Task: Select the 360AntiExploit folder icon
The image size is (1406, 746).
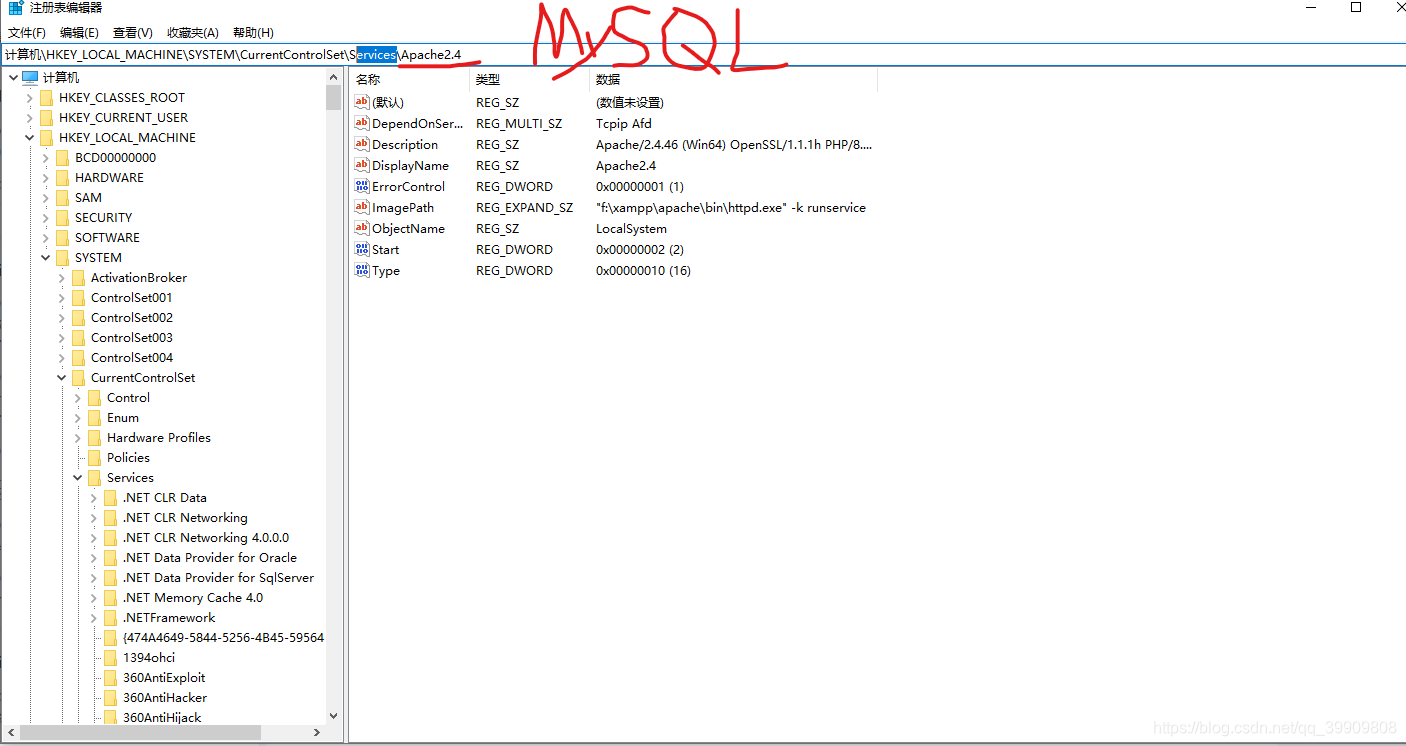Action: point(110,677)
